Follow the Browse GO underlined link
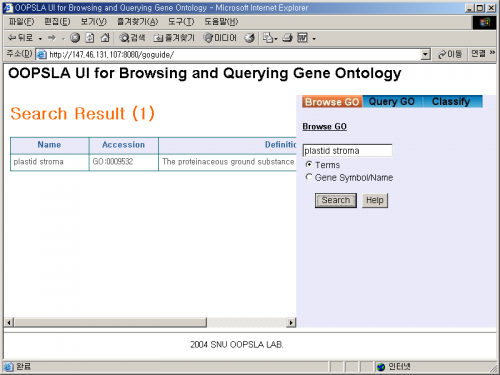Screen dimensions: 500x375 click(x=324, y=127)
